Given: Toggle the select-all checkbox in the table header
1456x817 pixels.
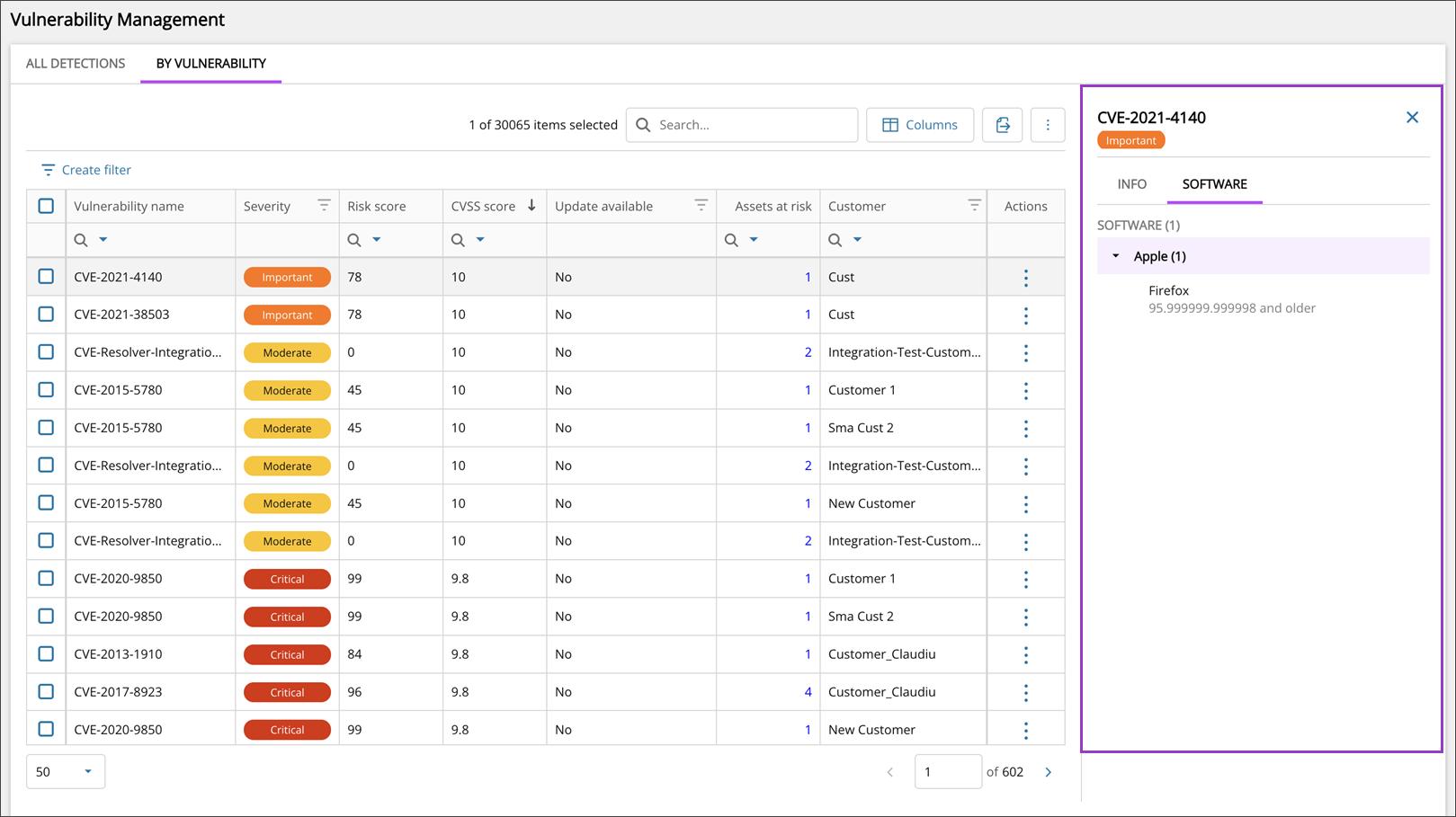Looking at the screenshot, I should coord(46,206).
